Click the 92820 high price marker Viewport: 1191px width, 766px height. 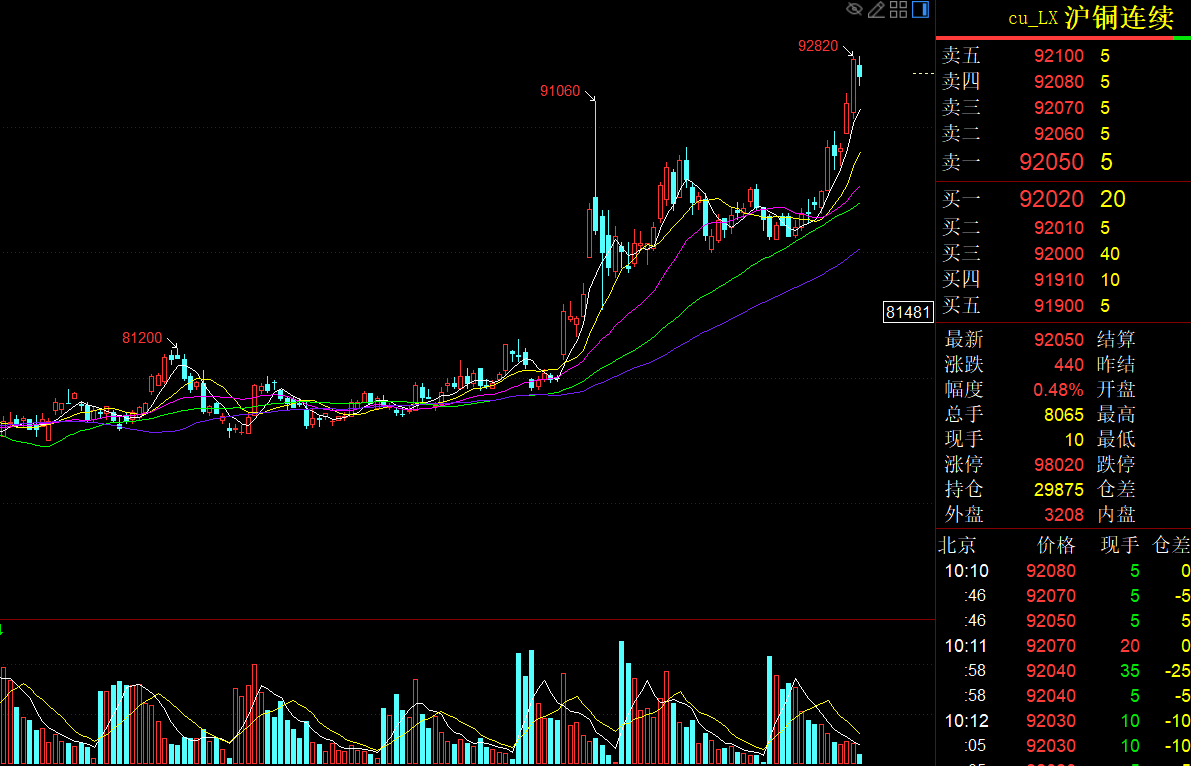point(817,45)
